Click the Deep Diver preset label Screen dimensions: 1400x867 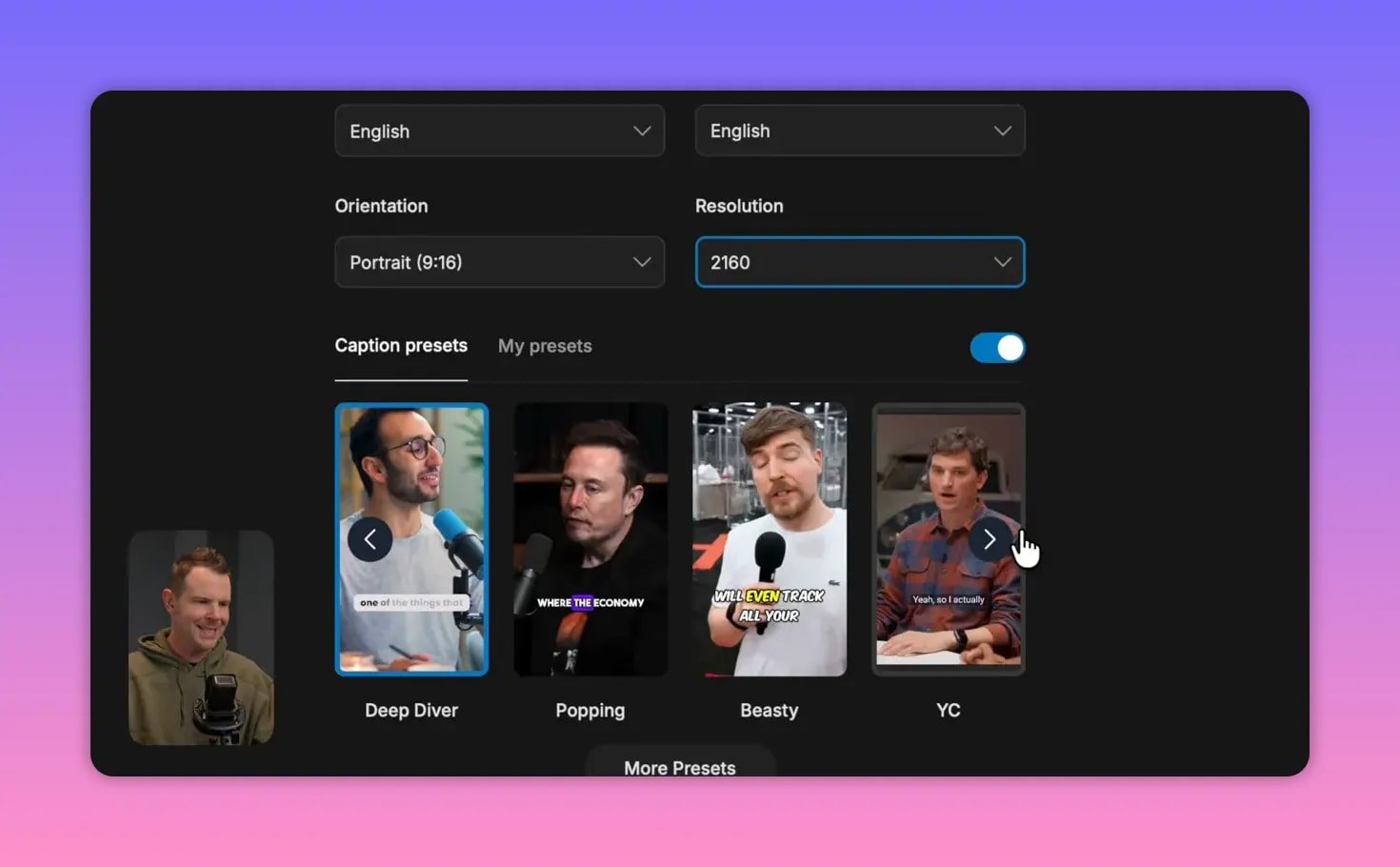(x=411, y=710)
